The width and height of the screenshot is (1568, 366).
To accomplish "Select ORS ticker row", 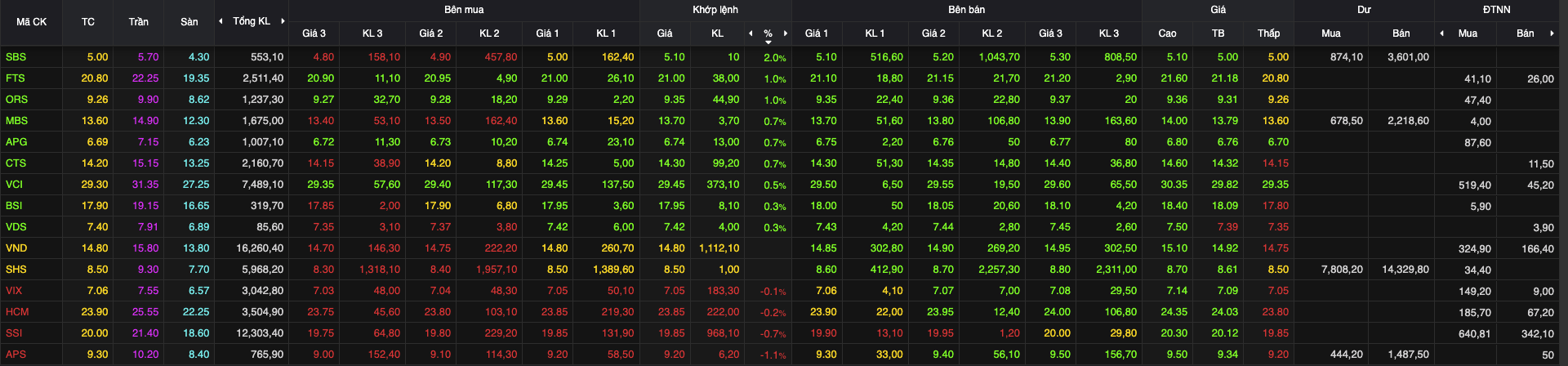I will click(16, 100).
